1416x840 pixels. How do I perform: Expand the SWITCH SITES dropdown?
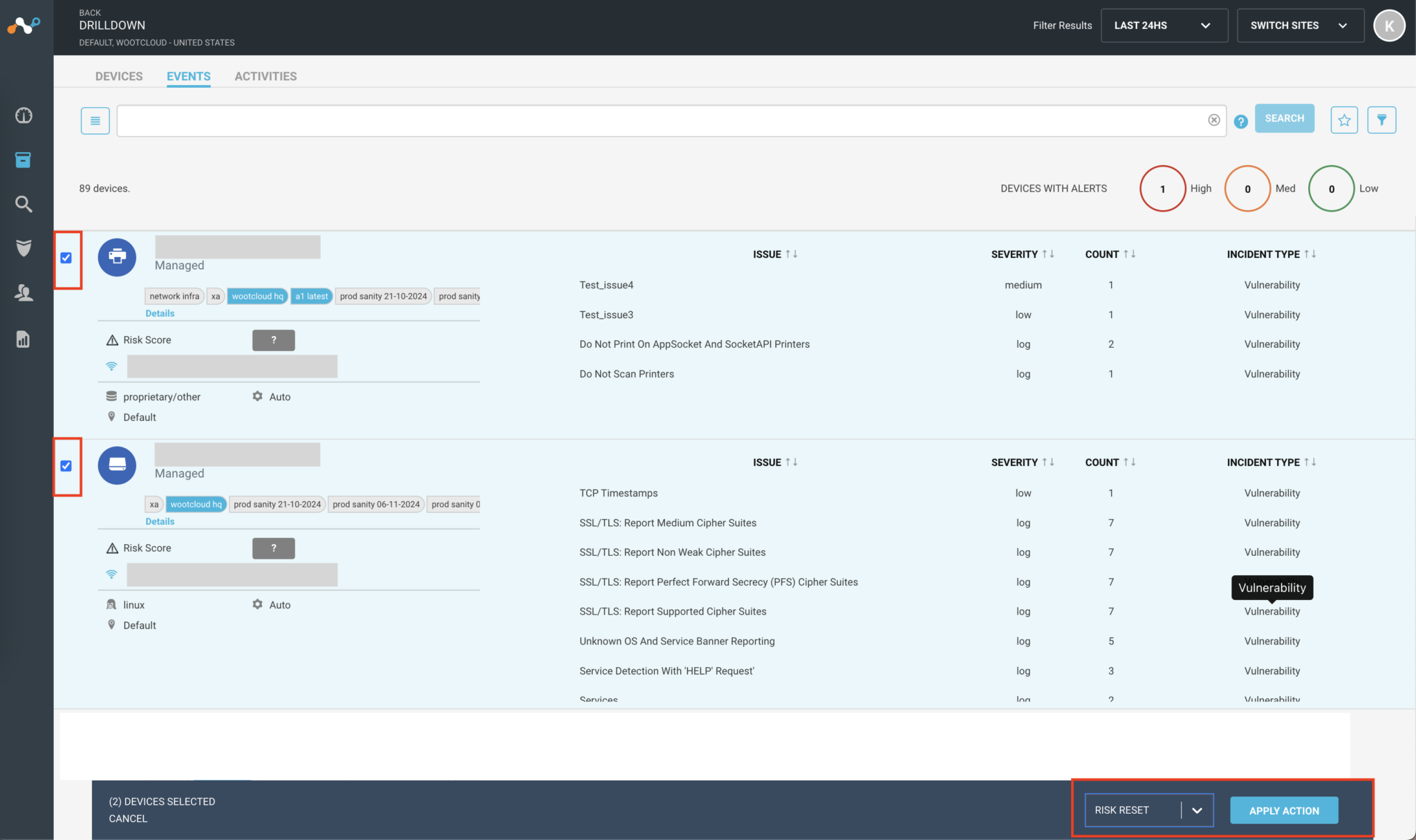coord(1300,26)
